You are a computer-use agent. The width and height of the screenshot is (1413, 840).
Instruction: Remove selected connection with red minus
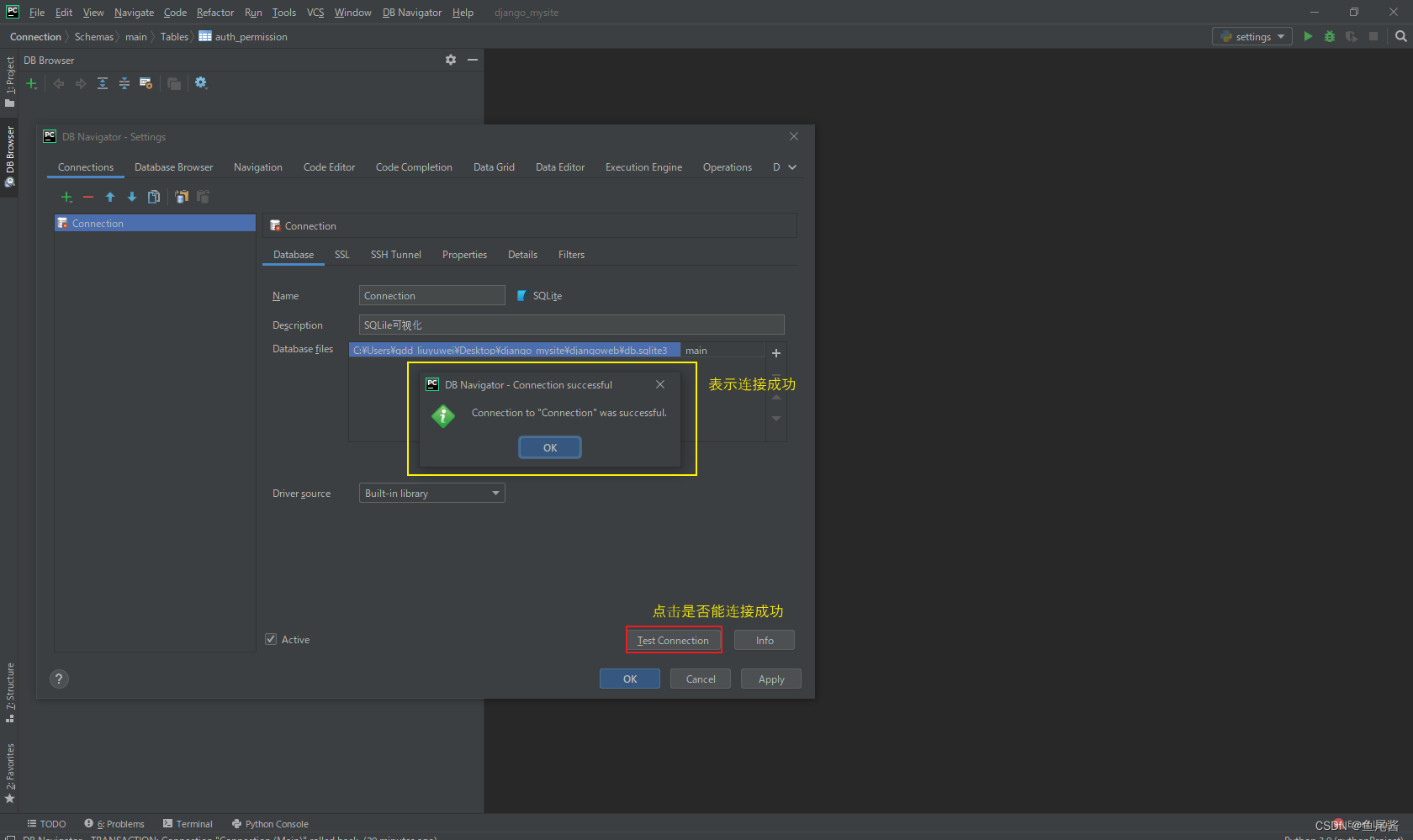pyautogui.click(x=88, y=197)
